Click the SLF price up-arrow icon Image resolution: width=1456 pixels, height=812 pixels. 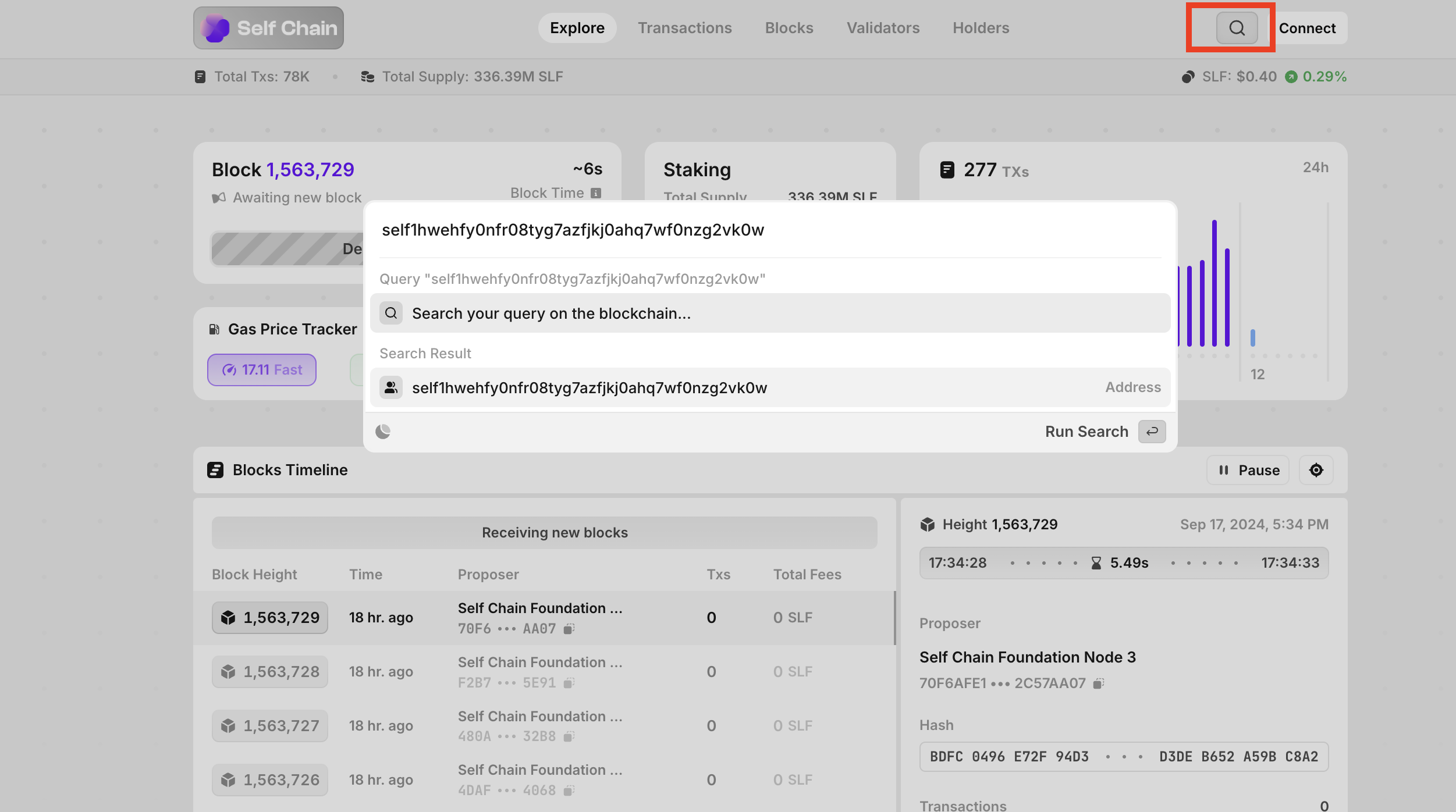tap(1291, 77)
